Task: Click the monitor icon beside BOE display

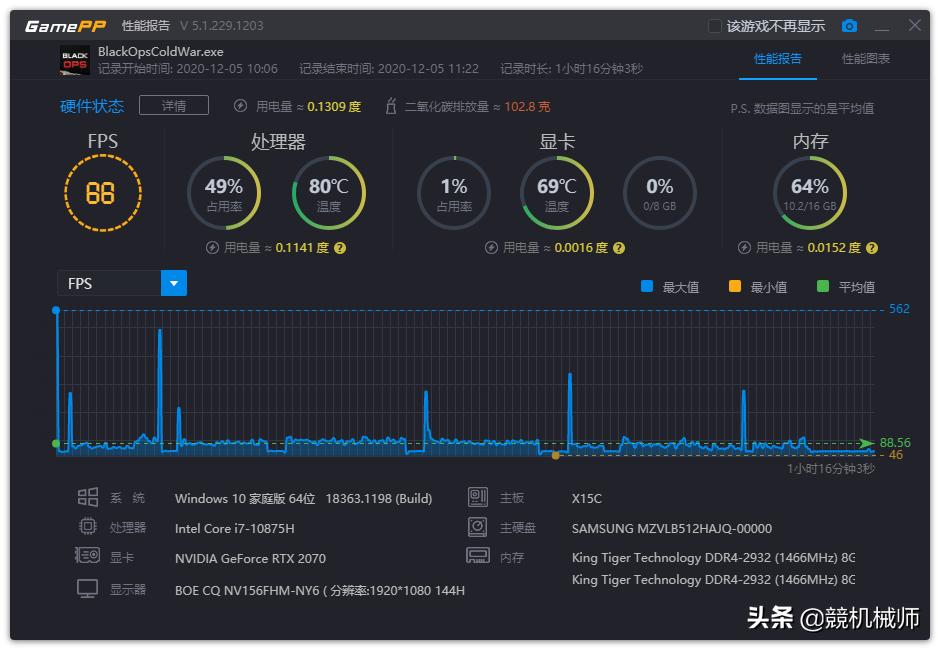Action: click(88, 589)
